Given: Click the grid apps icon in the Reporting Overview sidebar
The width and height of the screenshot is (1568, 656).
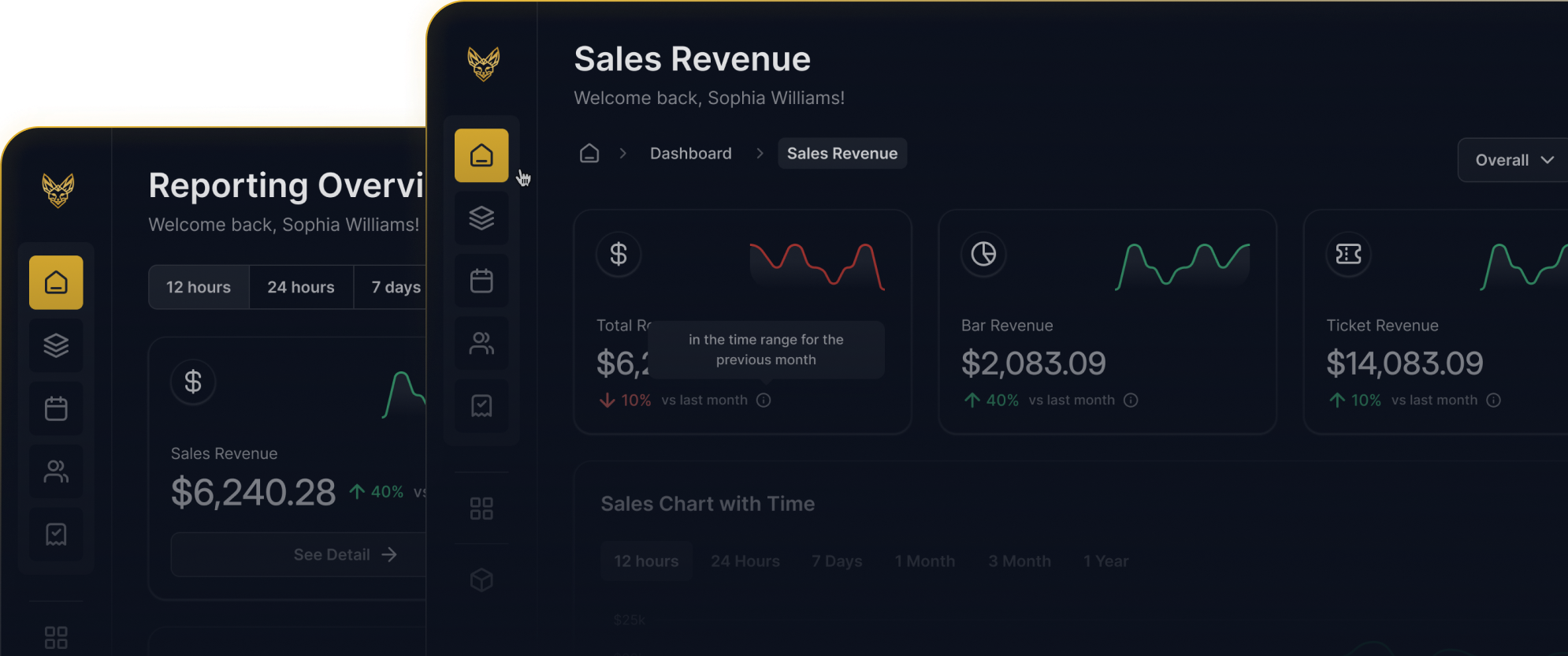Looking at the screenshot, I should [x=56, y=638].
